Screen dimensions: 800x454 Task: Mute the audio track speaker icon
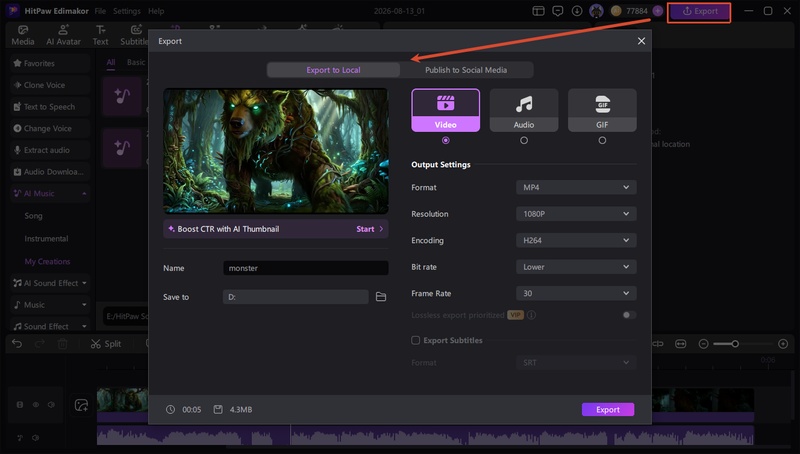pos(35,438)
